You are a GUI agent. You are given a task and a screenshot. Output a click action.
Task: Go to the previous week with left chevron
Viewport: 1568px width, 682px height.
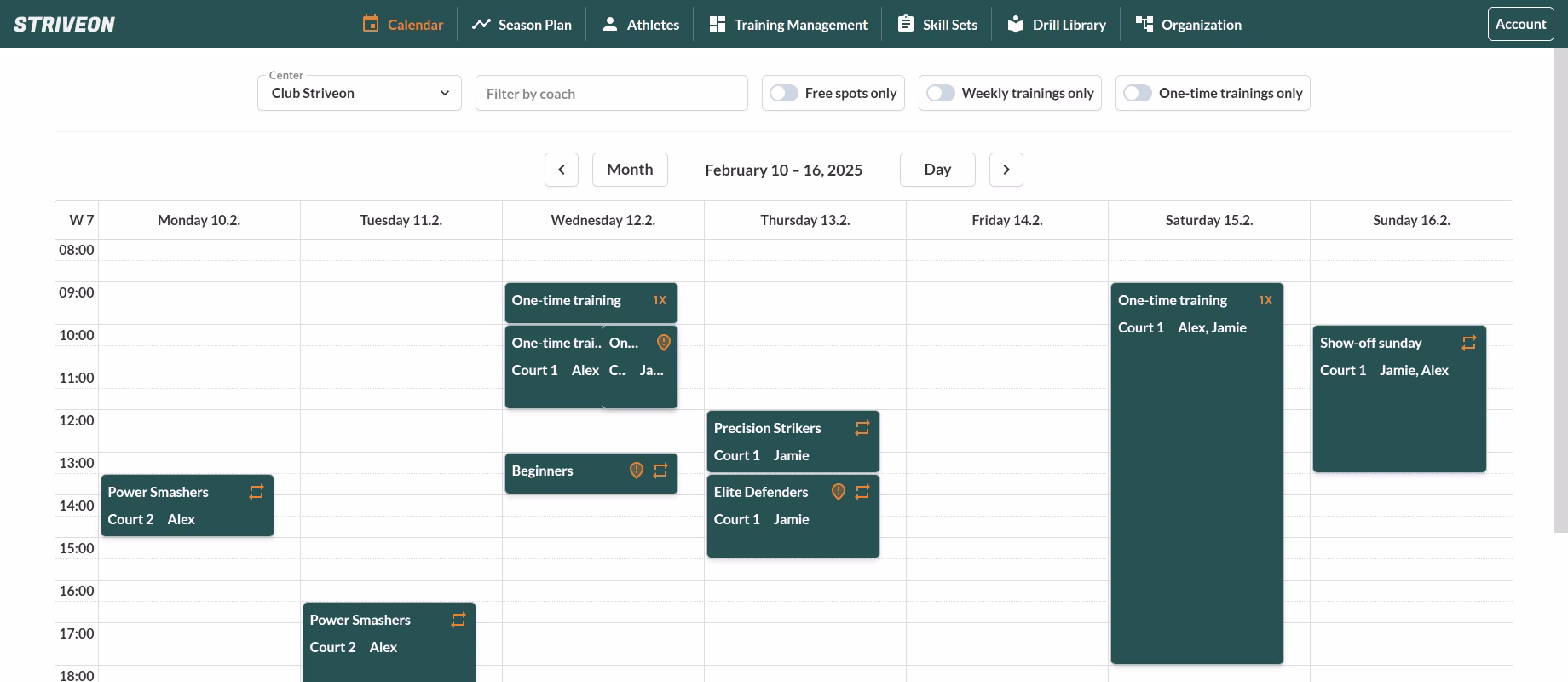562,170
